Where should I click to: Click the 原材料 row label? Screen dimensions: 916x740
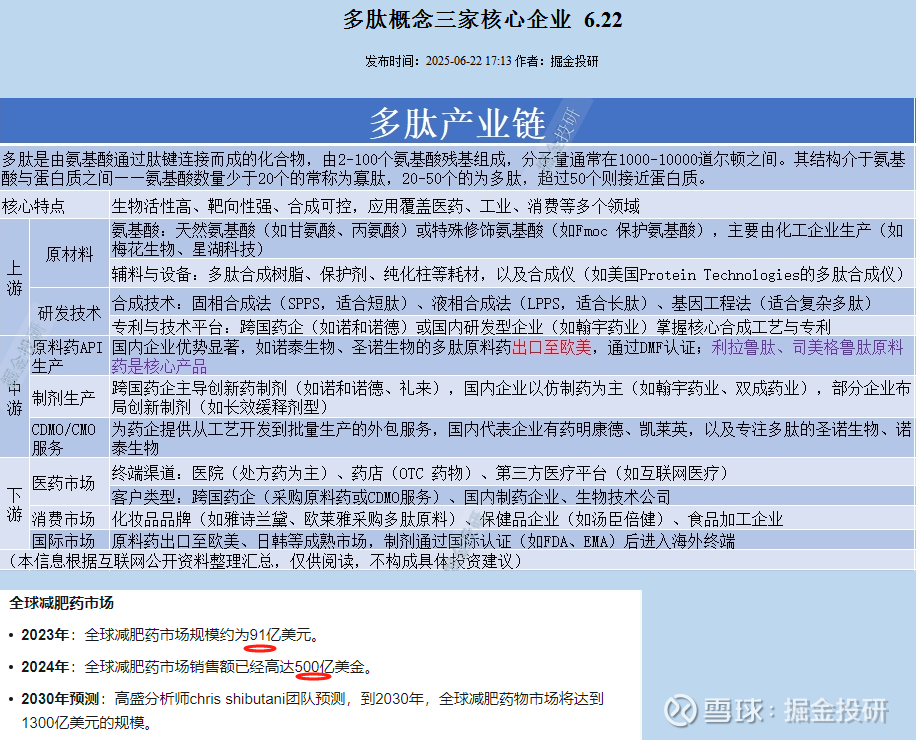pos(70,253)
